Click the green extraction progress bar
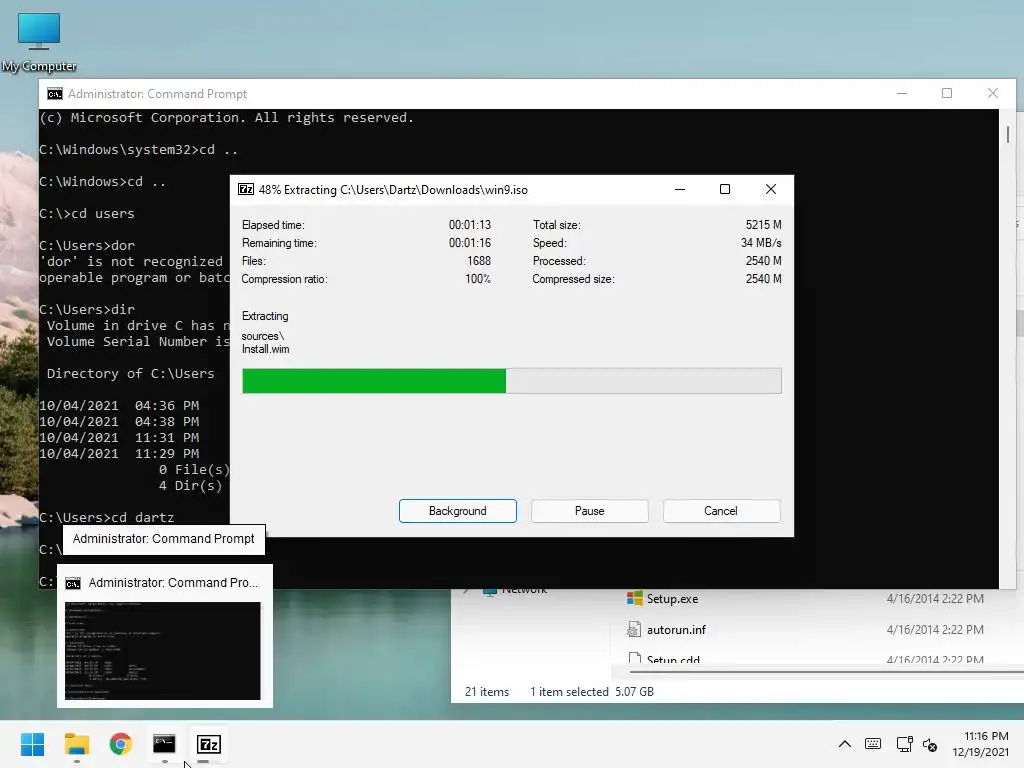This screenshot has width=1024, height=768. (511, 381)
